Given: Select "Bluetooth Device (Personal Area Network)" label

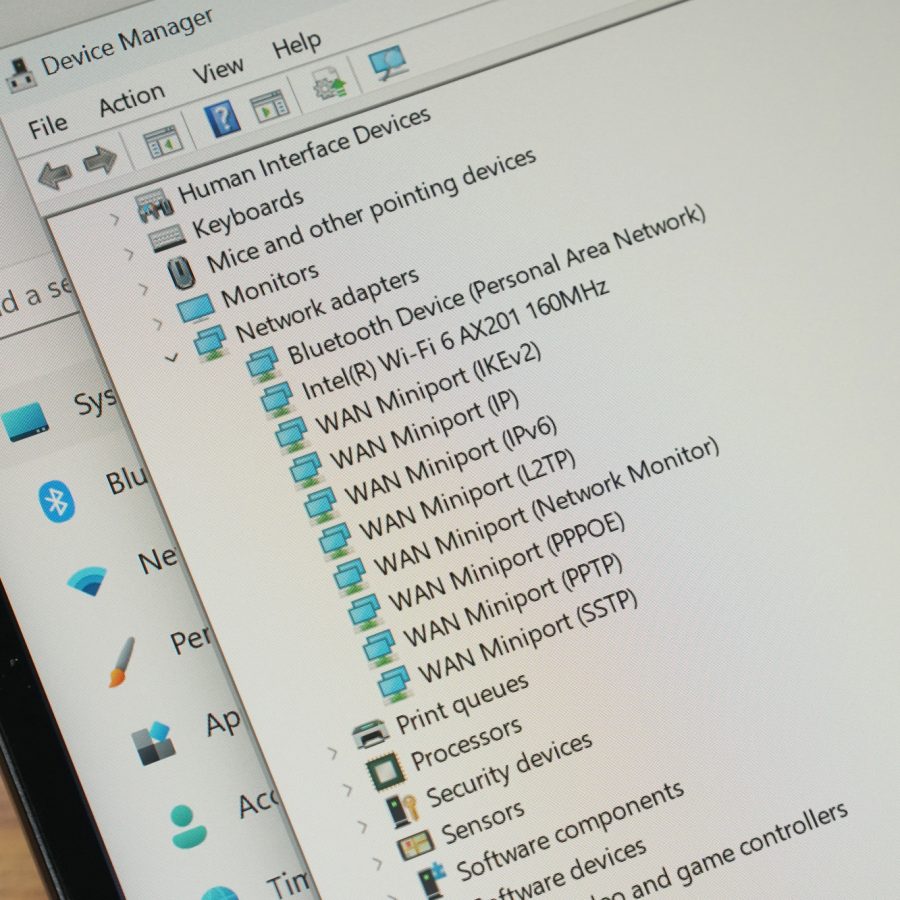Looking at the screenshot, I should point(496,285).
